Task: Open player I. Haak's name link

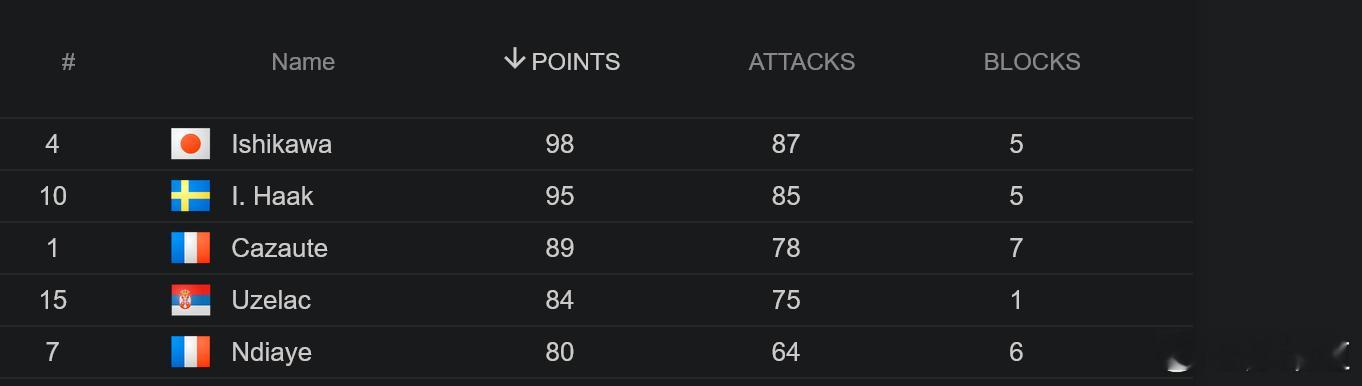Action: tap(272, 196)
